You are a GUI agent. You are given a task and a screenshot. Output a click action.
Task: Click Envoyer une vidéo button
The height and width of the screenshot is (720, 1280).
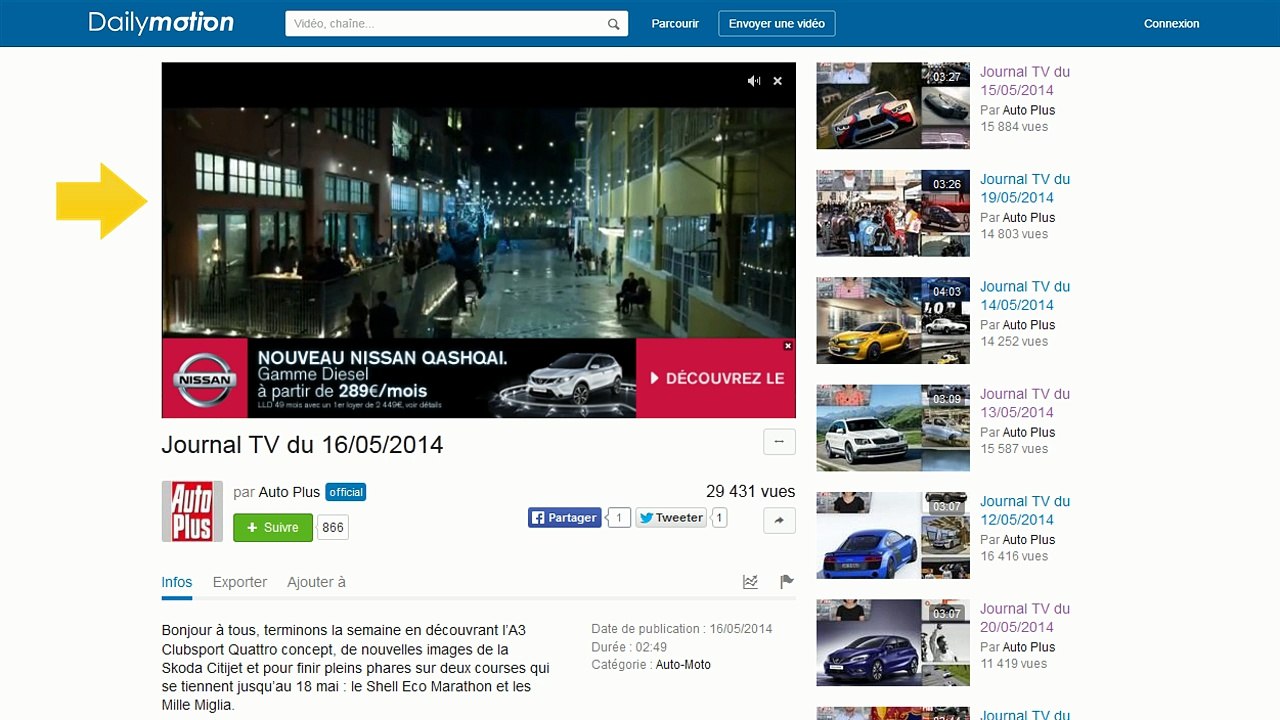pyautogui.click(x=777, y=24)
